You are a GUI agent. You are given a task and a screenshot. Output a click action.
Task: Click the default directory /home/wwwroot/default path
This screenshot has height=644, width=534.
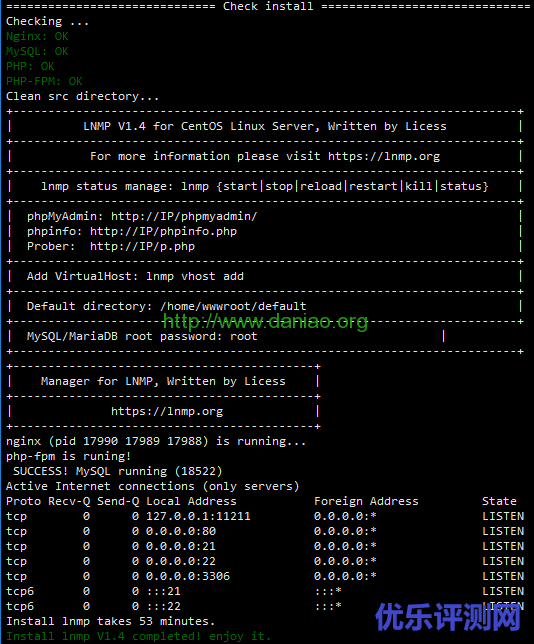(x=233, y=306)
